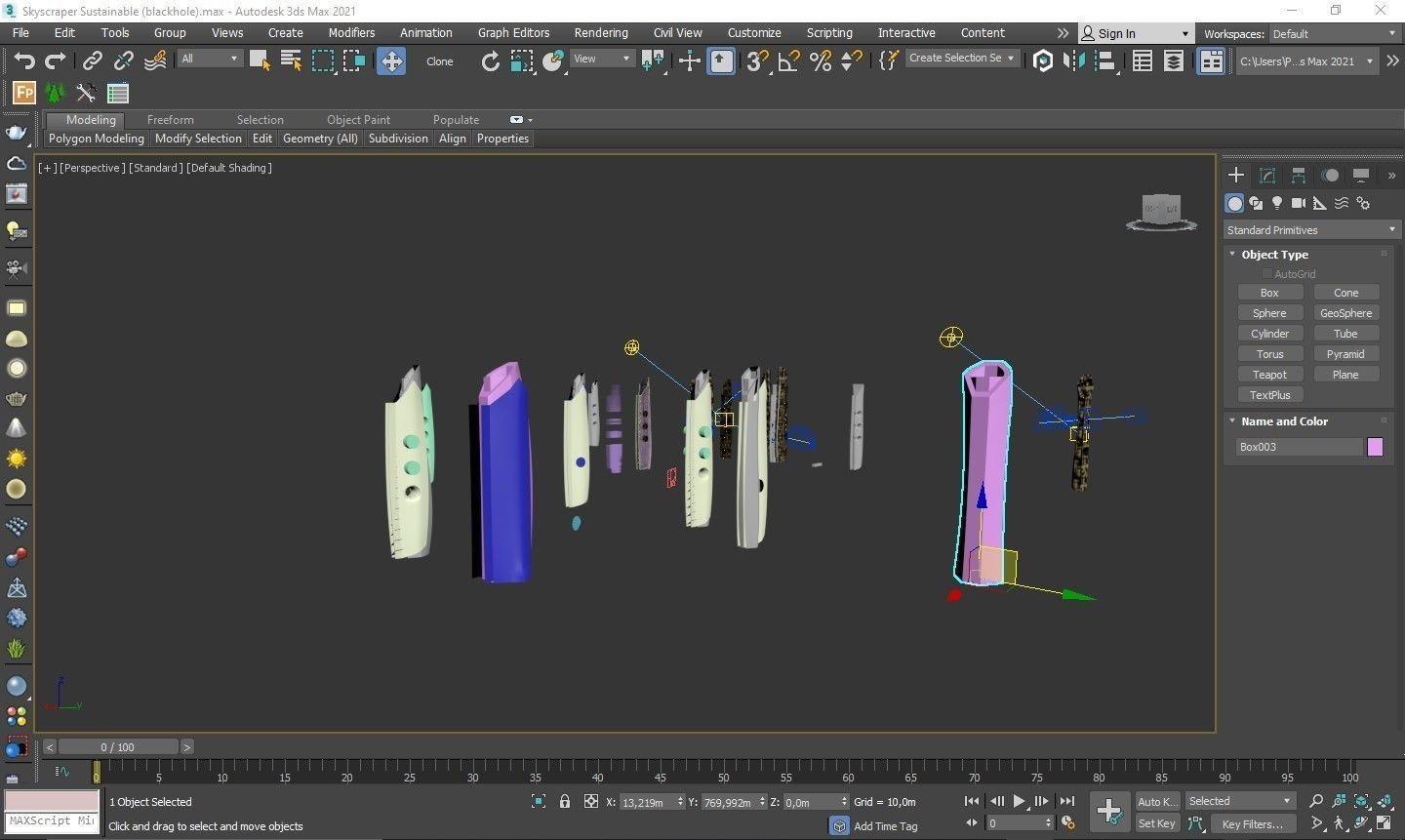Click the Select by Name icon
The height and width of the screenshot is (840, 1405).
(x=291, y=61)
